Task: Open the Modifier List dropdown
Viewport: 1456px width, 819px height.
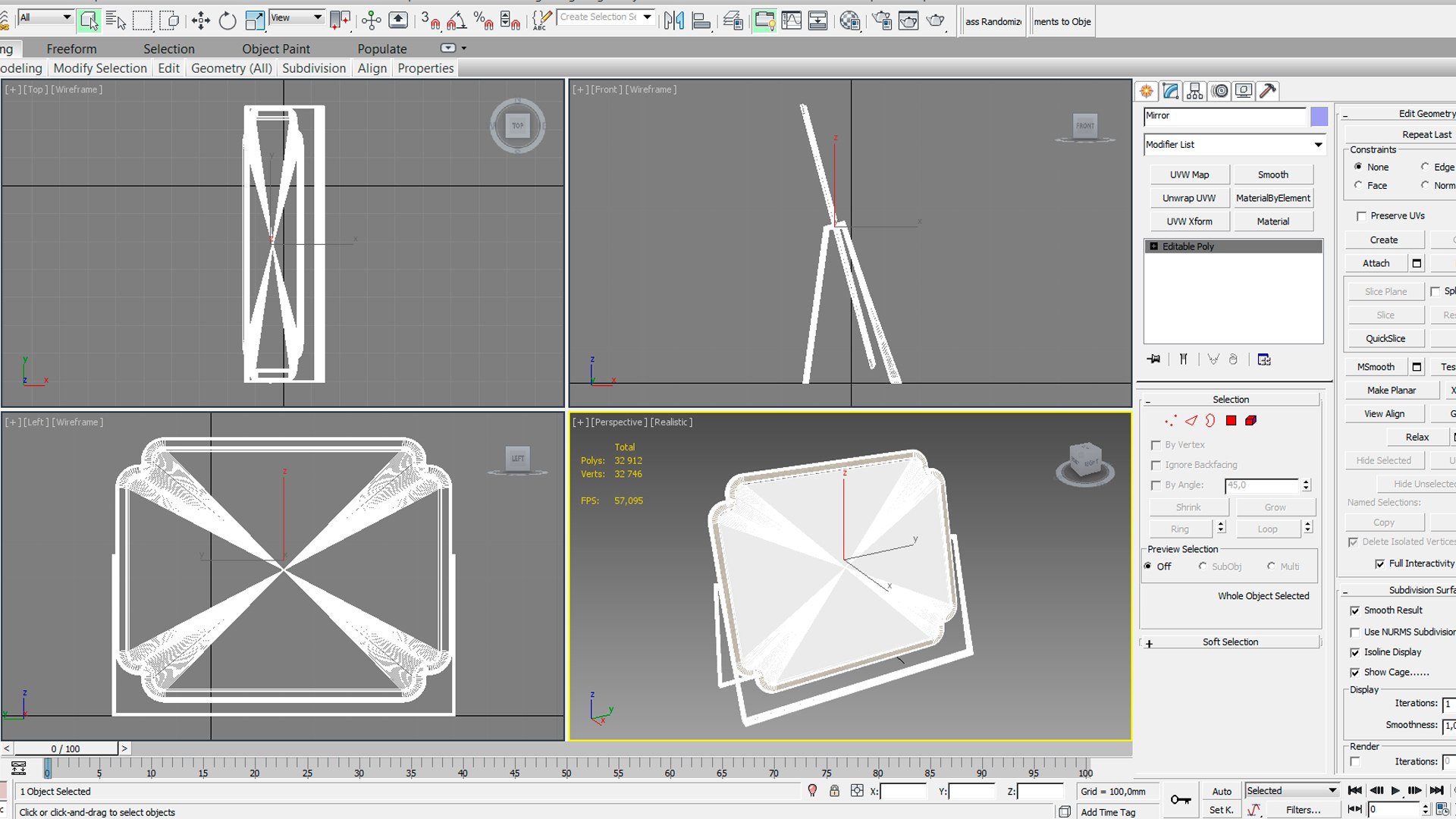Action: point(1234,145)
